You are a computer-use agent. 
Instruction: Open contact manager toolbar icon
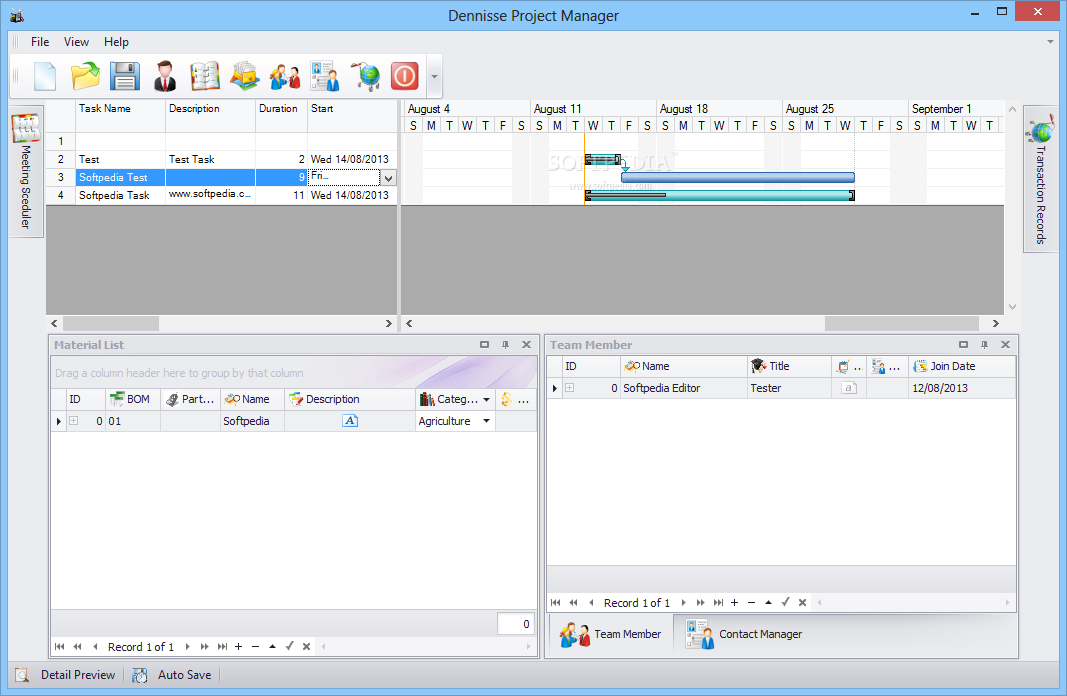(x=325, y=76)
